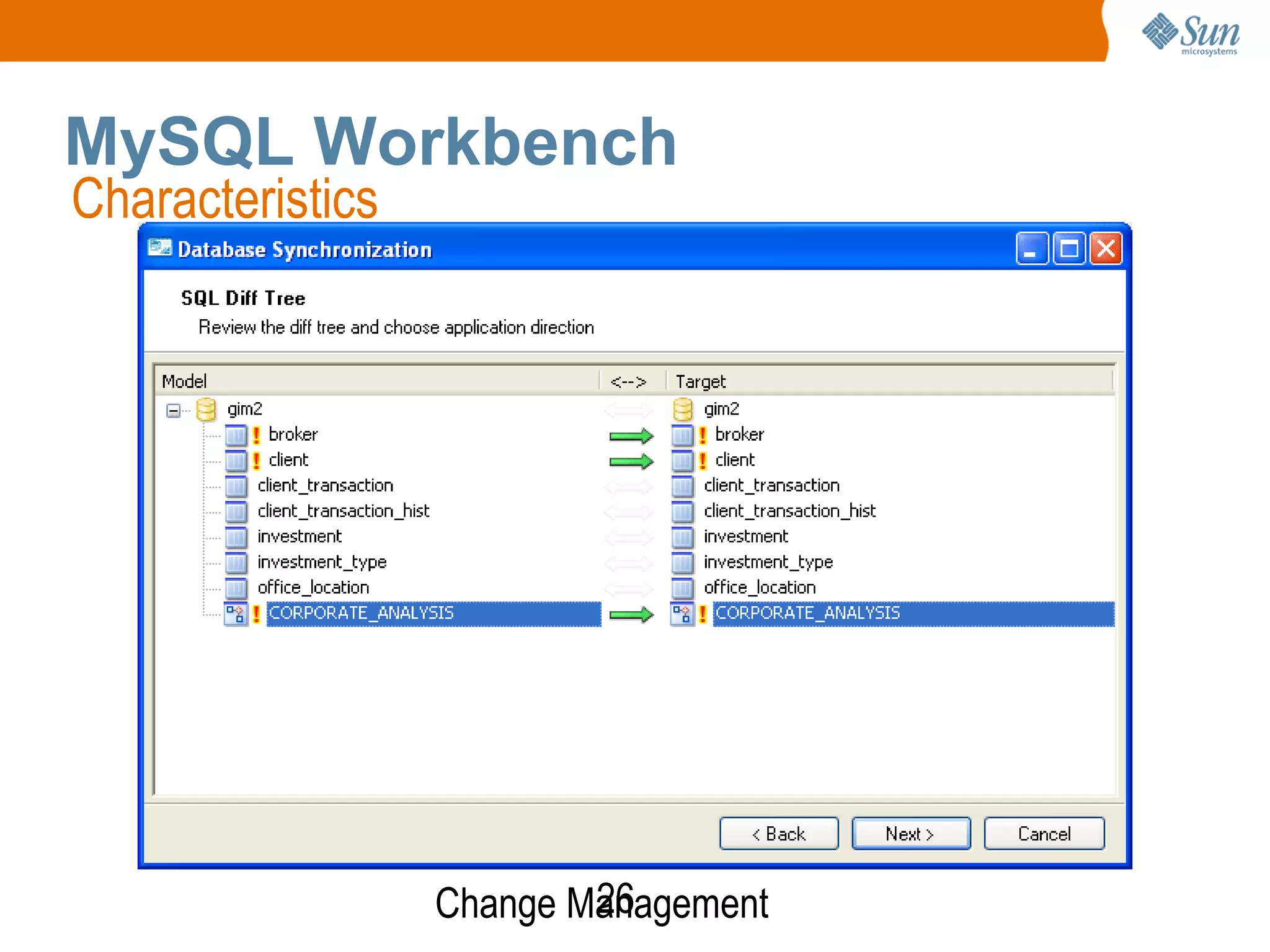Click client_transaction_hist table icon in Model column

tap(236, 512)
